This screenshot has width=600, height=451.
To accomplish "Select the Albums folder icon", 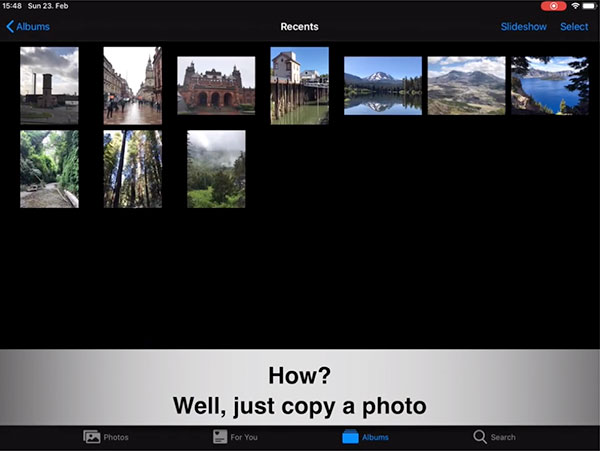I will coord(350,437).
